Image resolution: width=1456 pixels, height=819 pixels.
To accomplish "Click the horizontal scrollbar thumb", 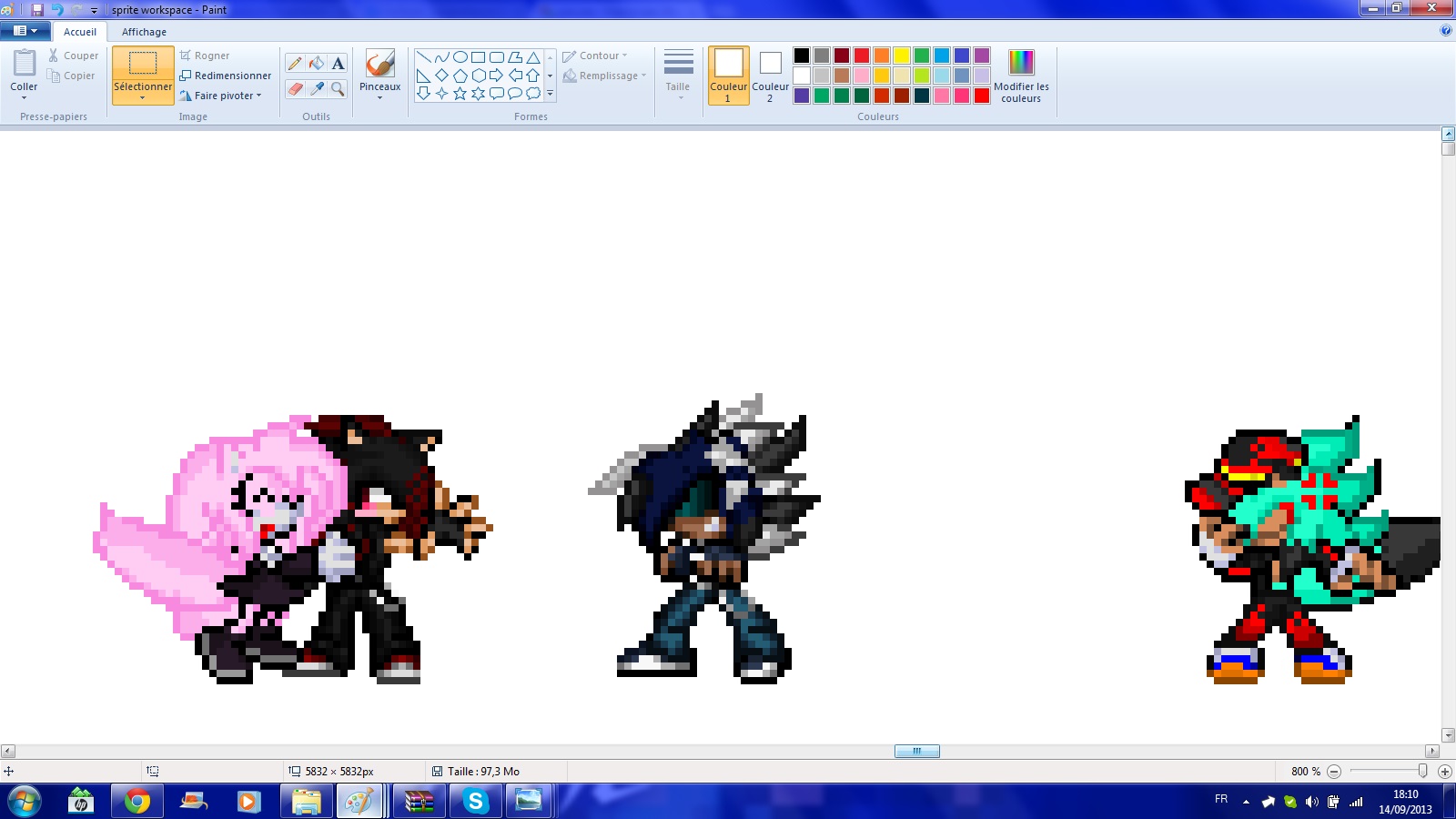I will [916, 751].
